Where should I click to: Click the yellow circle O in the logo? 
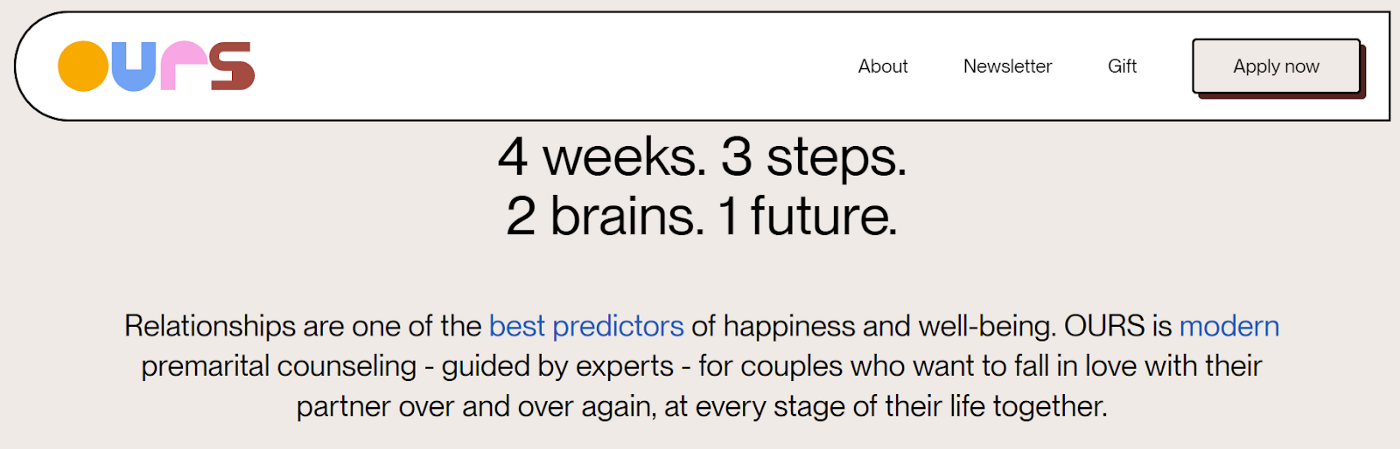(83, 67)
